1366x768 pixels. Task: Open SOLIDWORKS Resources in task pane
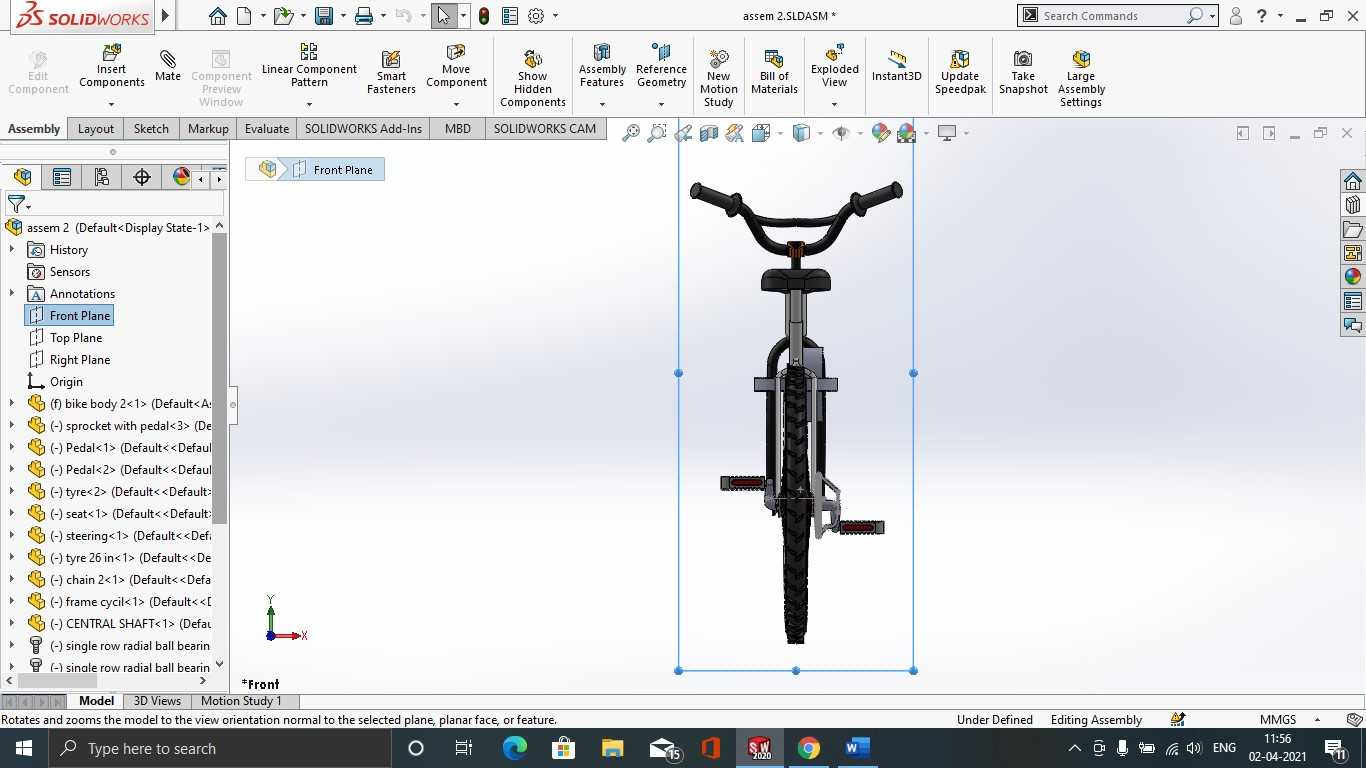(1353, 181)
